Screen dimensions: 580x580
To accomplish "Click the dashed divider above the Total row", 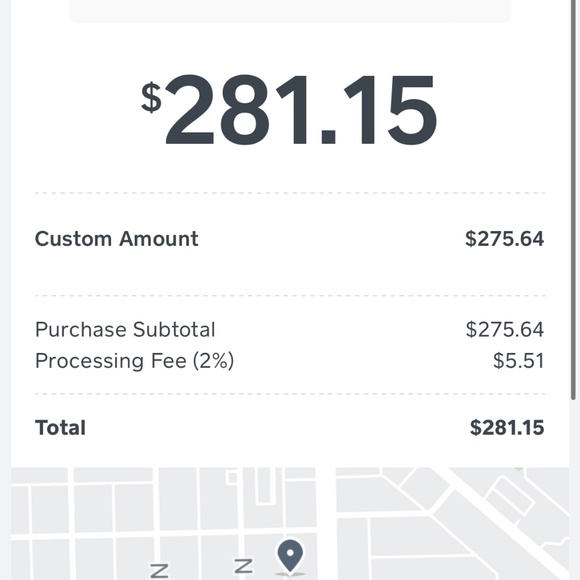I will click(x=290, y=394).
